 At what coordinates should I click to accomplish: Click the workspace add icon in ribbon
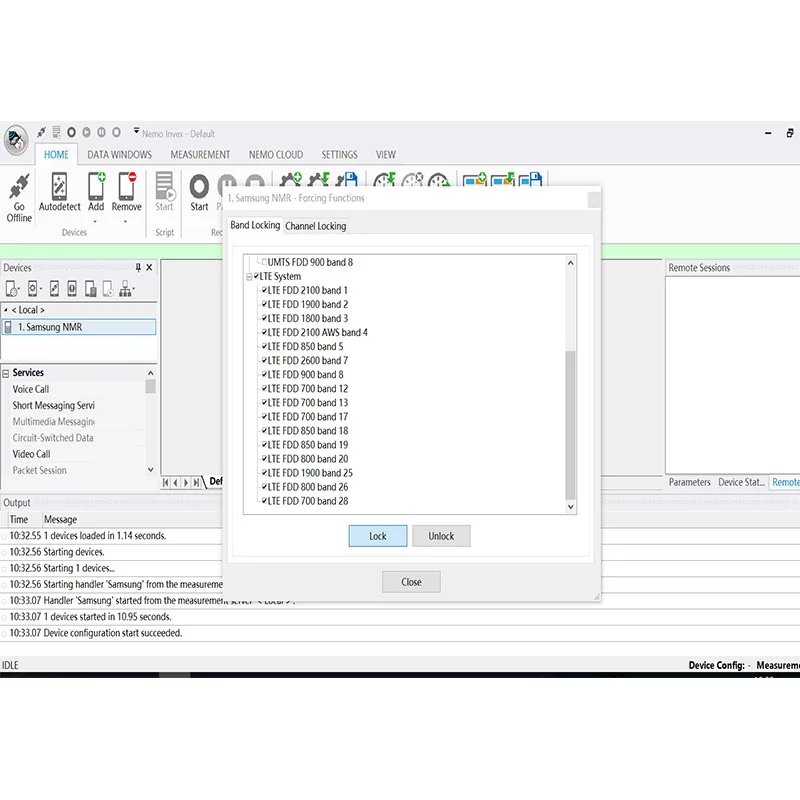tap(474, 179)
